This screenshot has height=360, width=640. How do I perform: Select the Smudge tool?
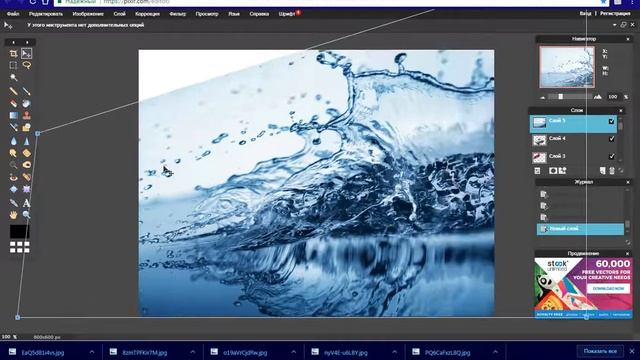(13, 153)
